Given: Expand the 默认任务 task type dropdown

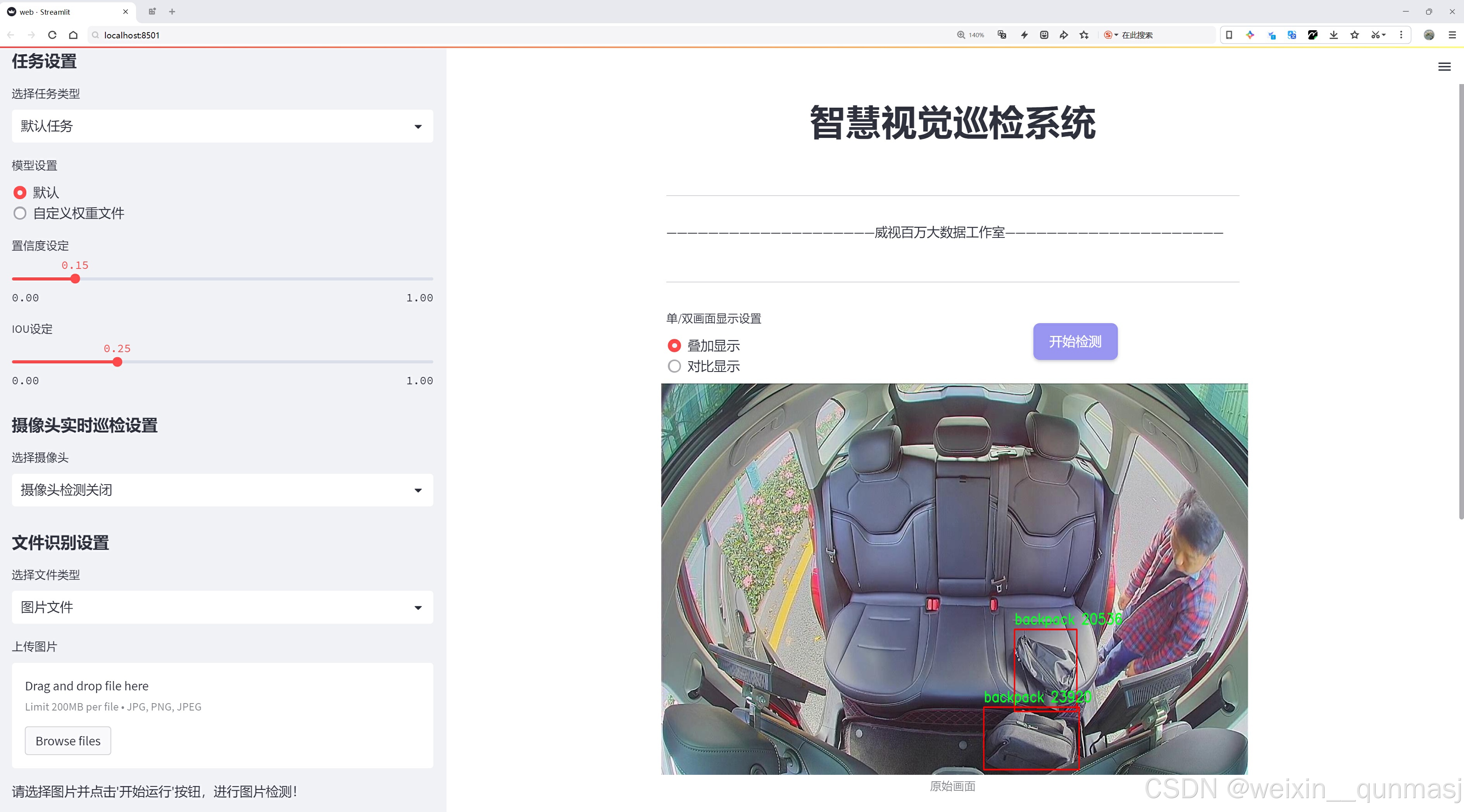Looking at the screenshot, I should pos(222,126).
